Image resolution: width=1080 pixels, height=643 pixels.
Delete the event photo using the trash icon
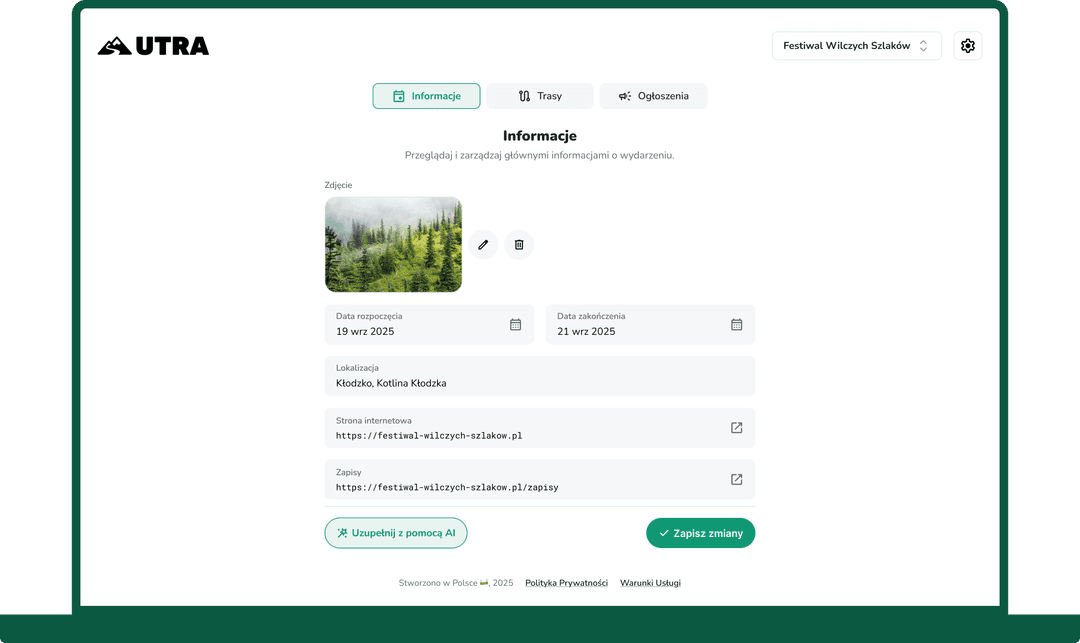(519, 244)
